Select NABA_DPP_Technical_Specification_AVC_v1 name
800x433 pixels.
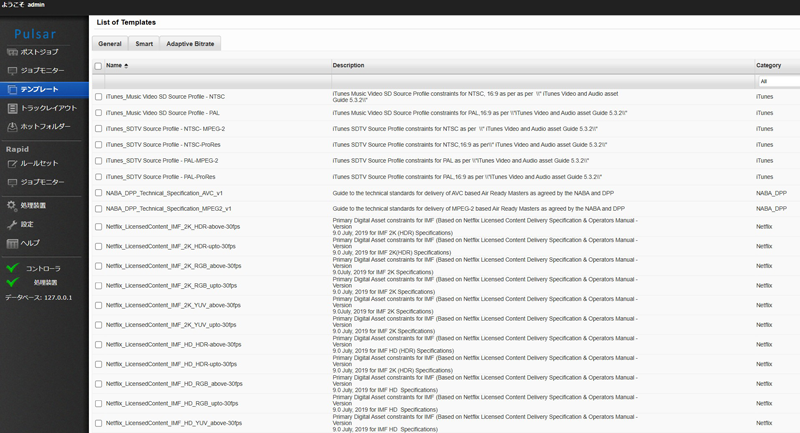point(164,193)
